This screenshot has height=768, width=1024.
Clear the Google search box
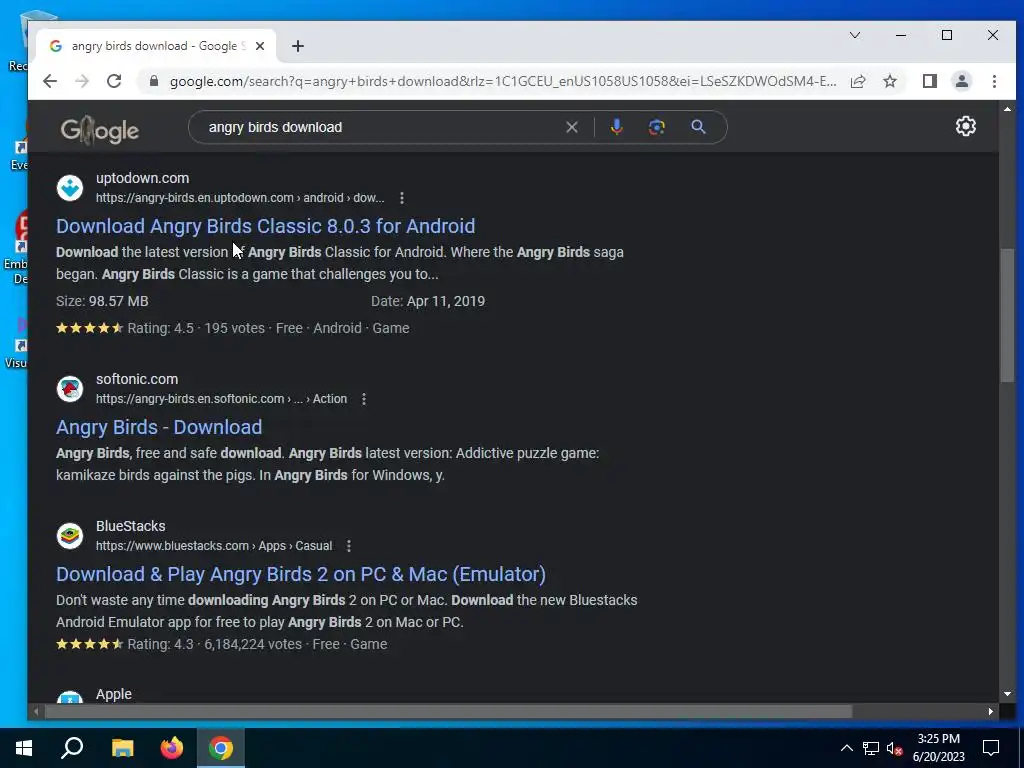(571, 127)
